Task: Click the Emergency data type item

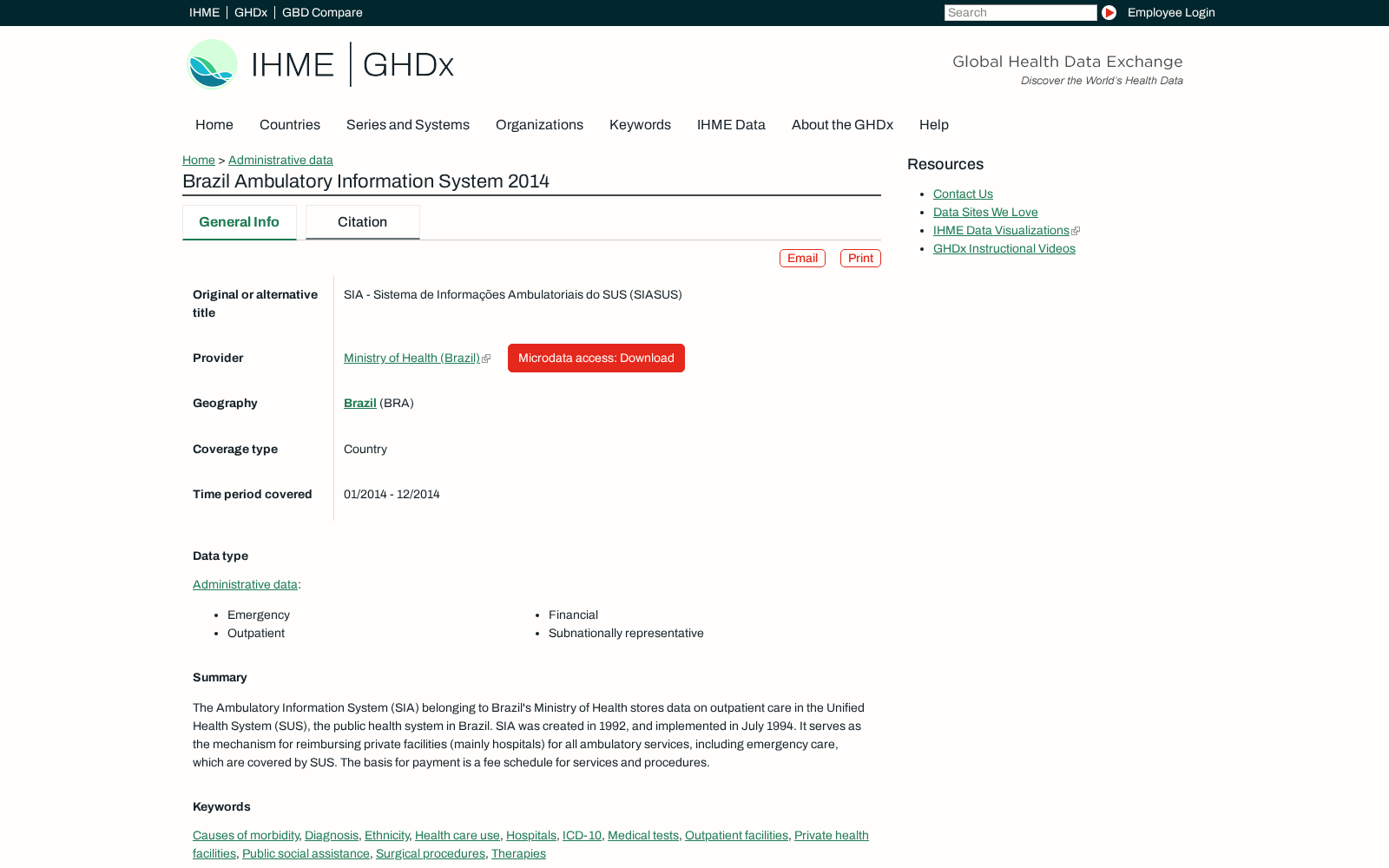Action: pyautogui.click(x=259, y=615)
